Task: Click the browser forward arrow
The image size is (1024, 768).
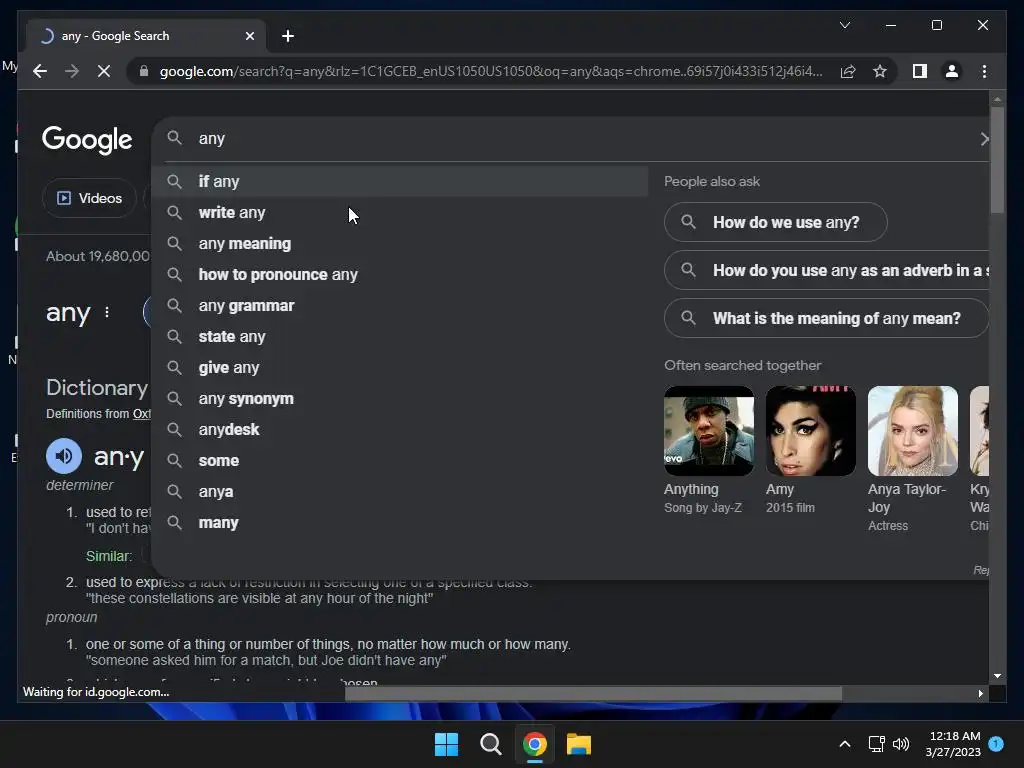Action: click(x=72, y=71)
